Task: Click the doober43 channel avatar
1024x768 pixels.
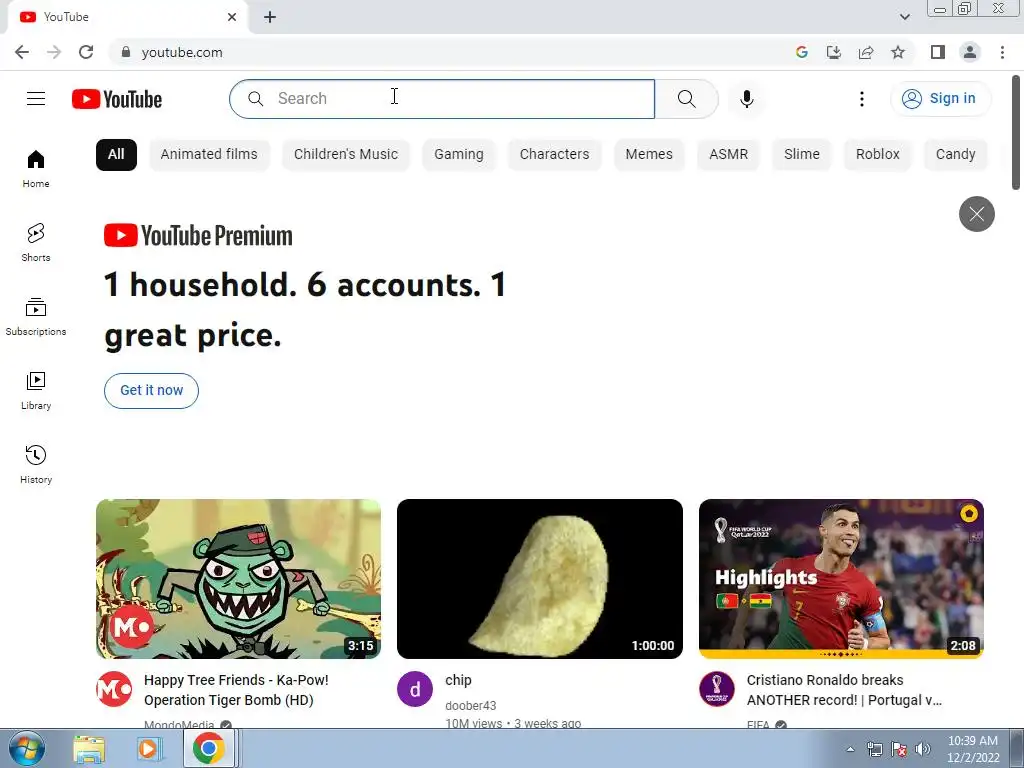Action: point(415,689)
